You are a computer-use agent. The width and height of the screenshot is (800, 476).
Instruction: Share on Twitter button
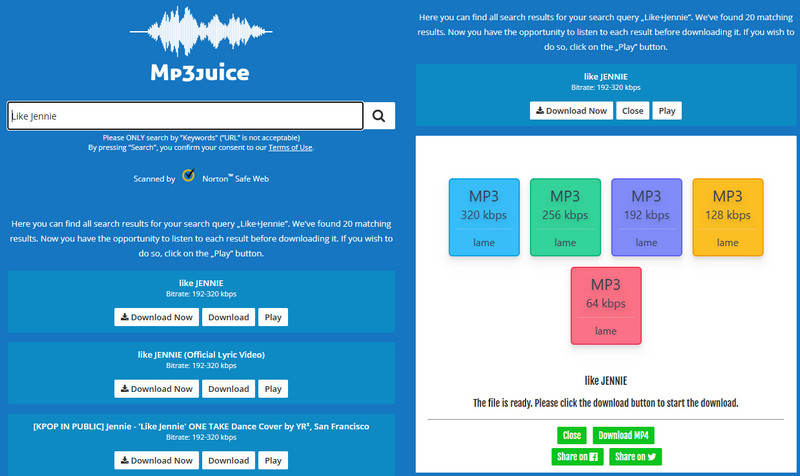pyautogui.click(x=636, y=457)
